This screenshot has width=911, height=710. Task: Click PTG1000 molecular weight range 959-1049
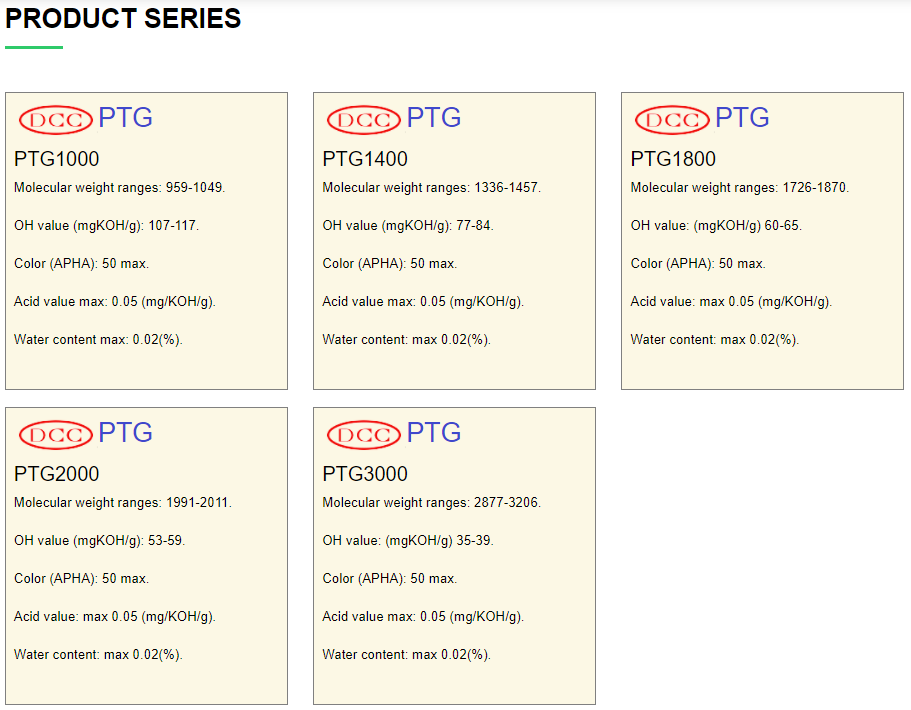[x=120, y=188]
